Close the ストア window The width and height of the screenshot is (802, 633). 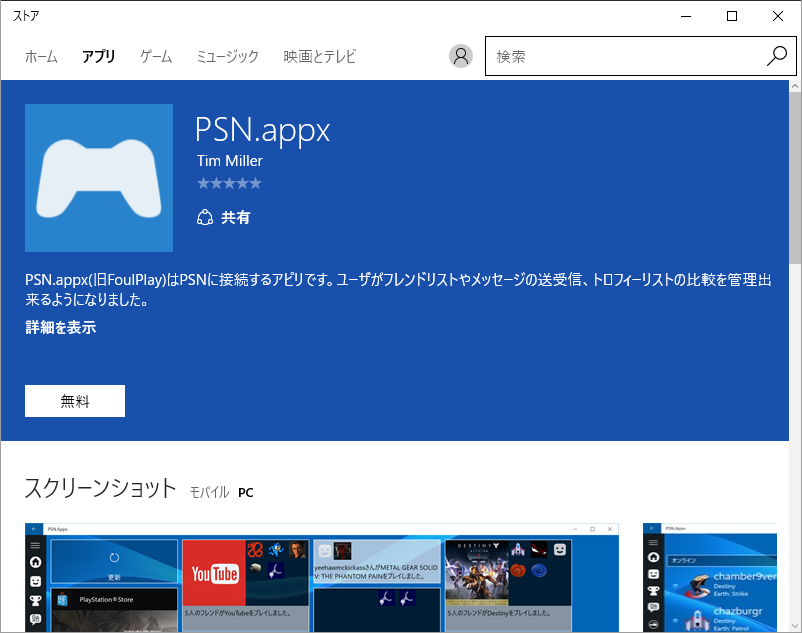tap(778, 16)
